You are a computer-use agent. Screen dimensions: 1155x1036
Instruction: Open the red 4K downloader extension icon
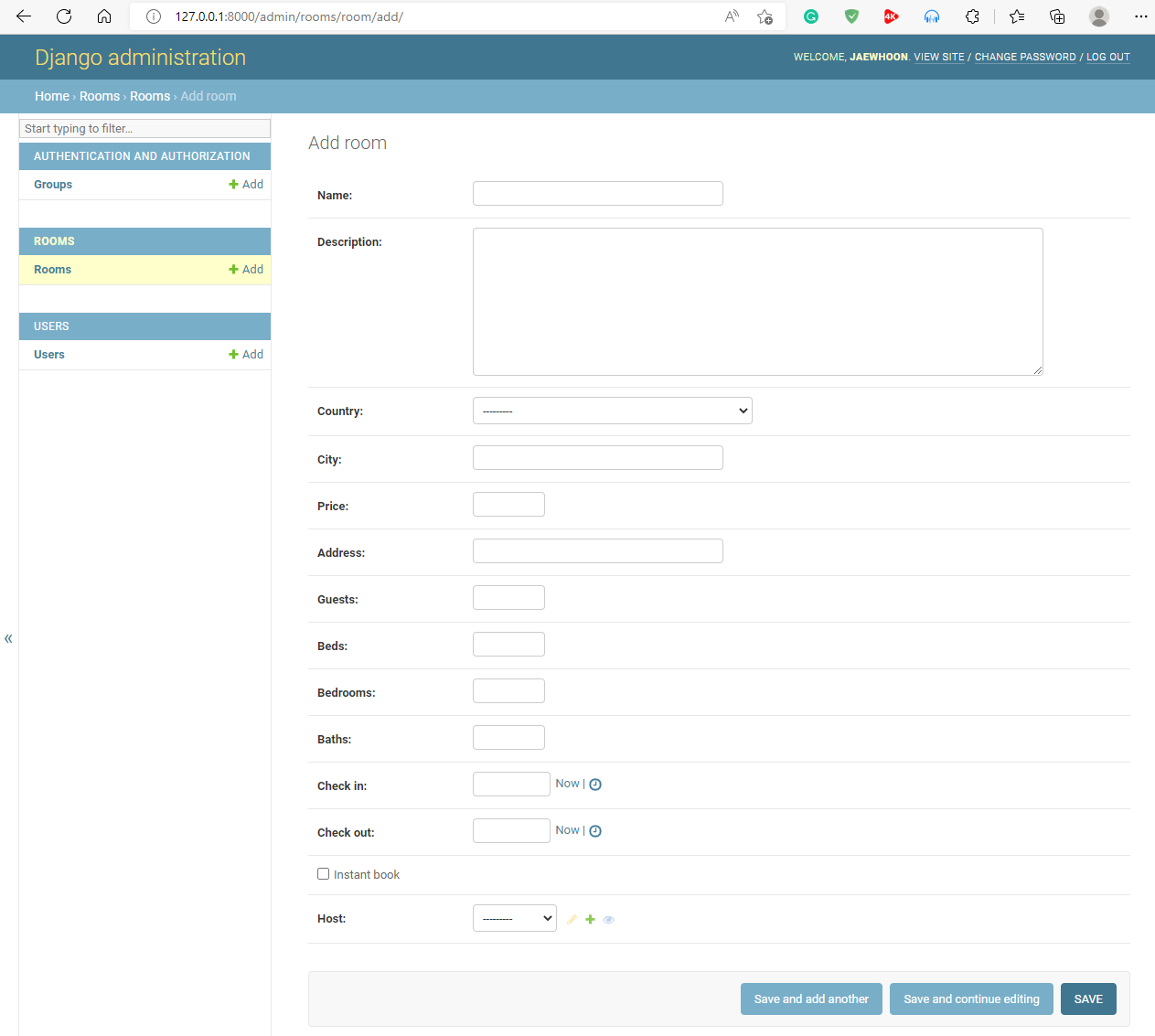(892, 16)
